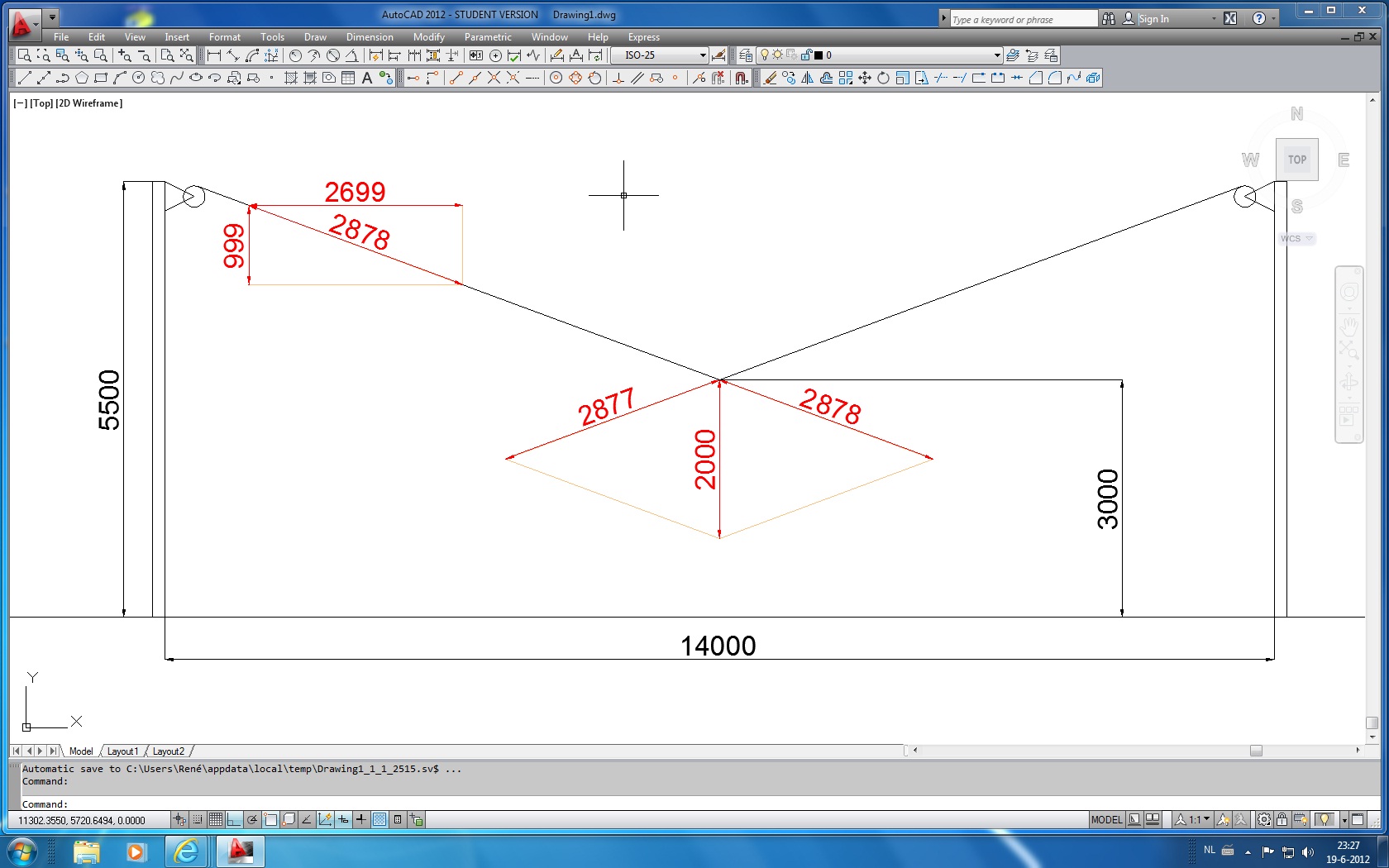Toggle Polar Tracking in status bar

coord(252,820)
